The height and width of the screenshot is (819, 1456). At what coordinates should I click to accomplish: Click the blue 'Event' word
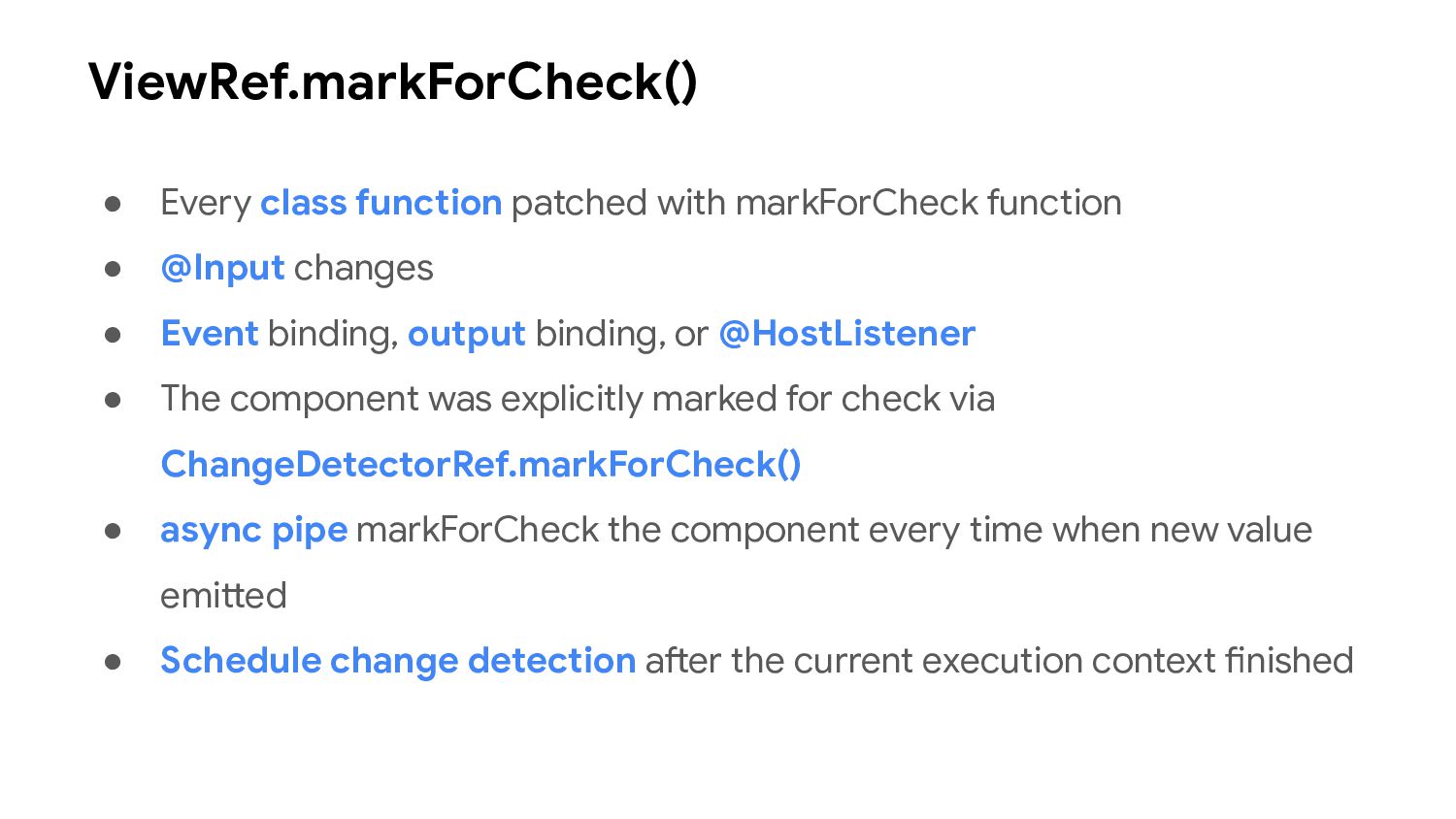(x=210, y=334)
